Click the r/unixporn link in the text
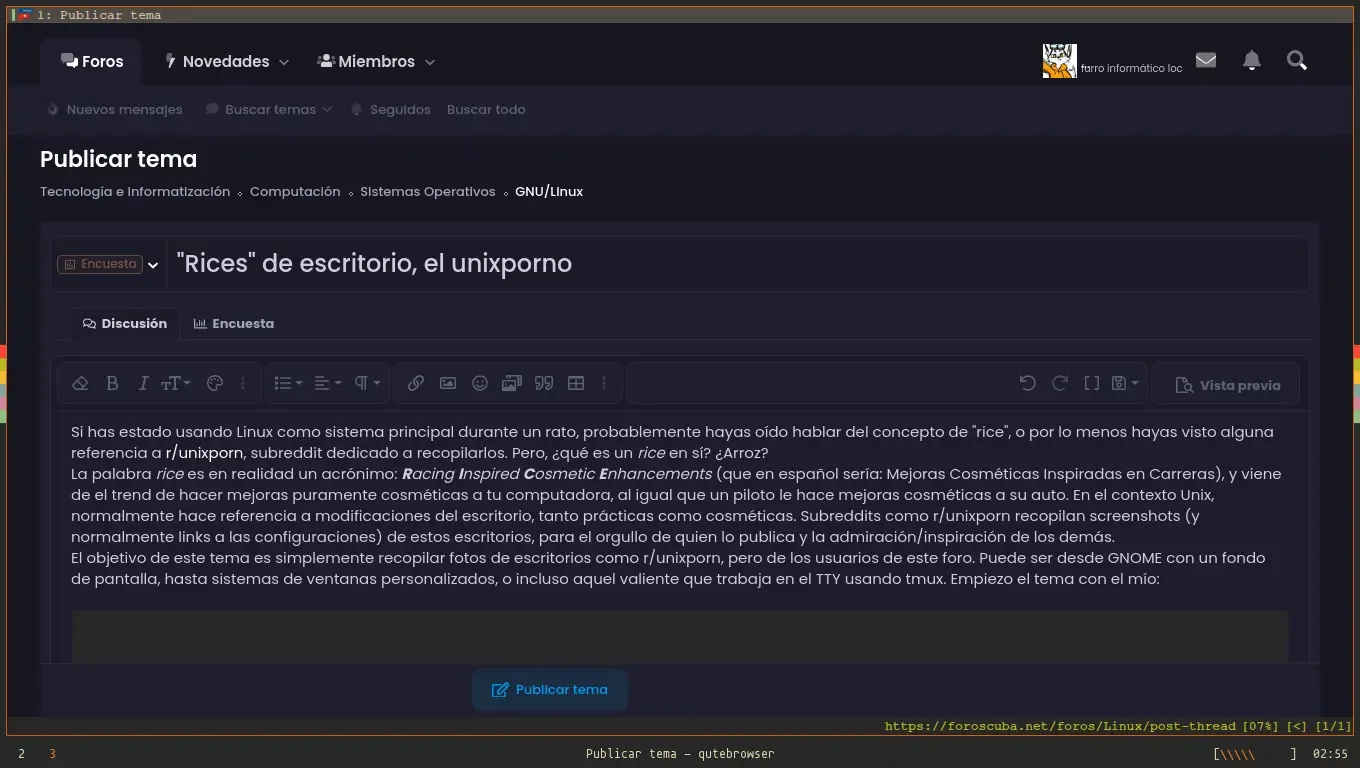 pos(204,453)
